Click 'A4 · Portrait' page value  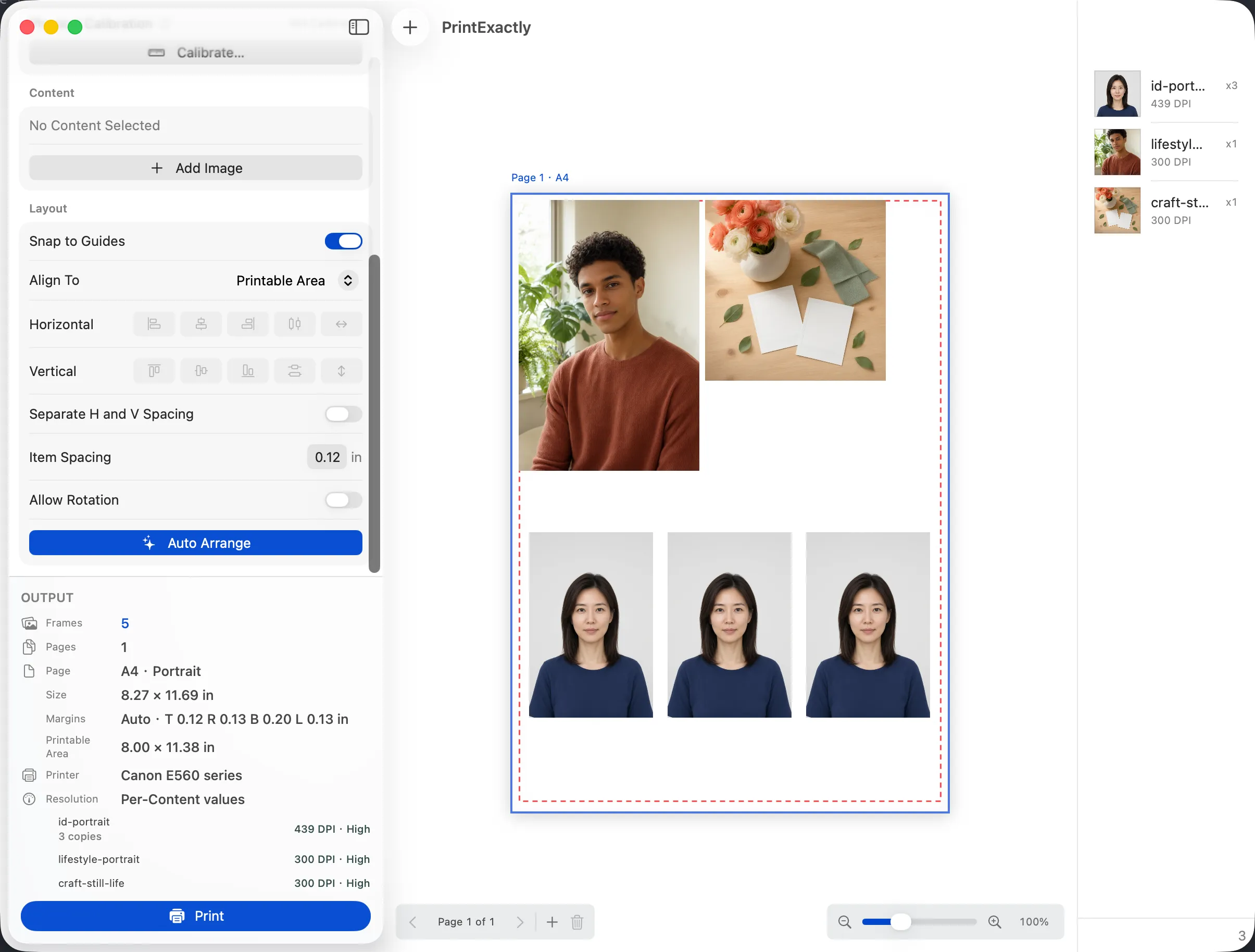point(160,671)
